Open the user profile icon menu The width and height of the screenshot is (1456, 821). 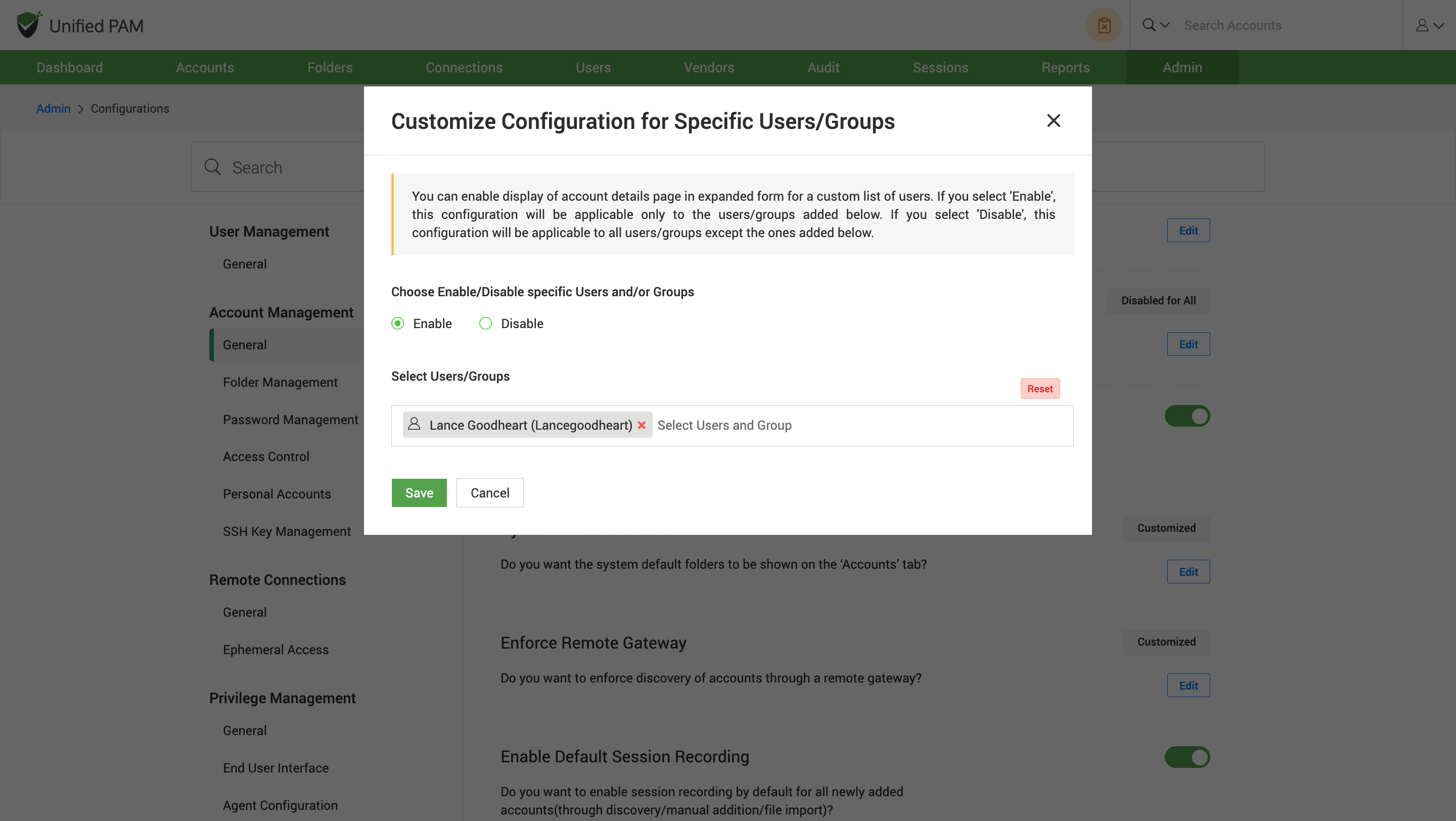point(1422,25)
